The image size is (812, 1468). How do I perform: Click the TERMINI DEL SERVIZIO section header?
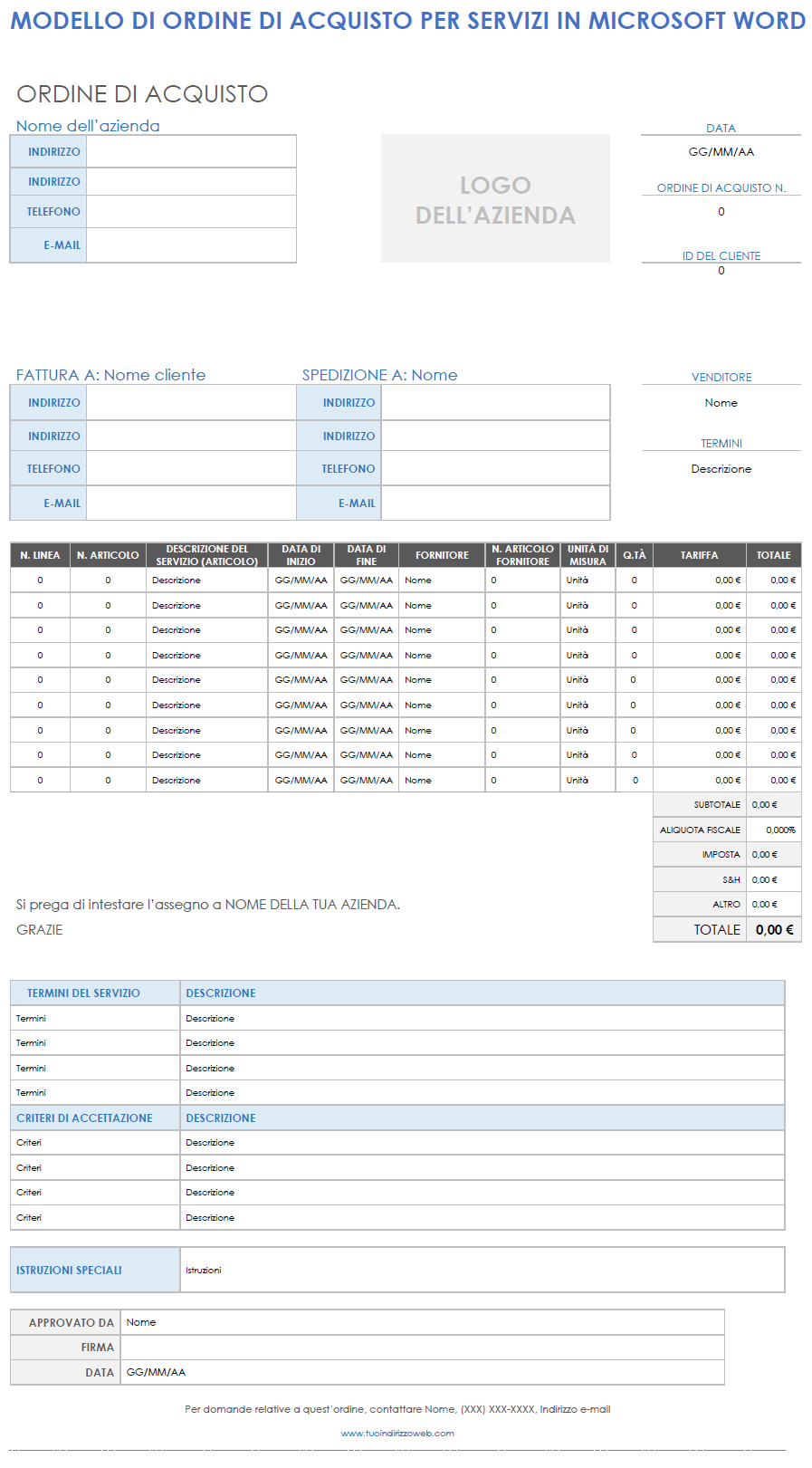pyautogui.click(x=83, y=993)
